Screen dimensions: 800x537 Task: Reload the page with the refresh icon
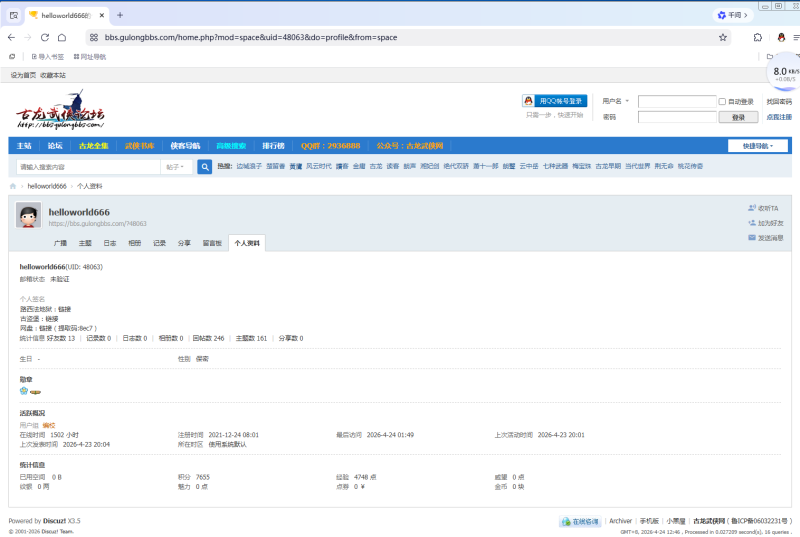(45, 37)
